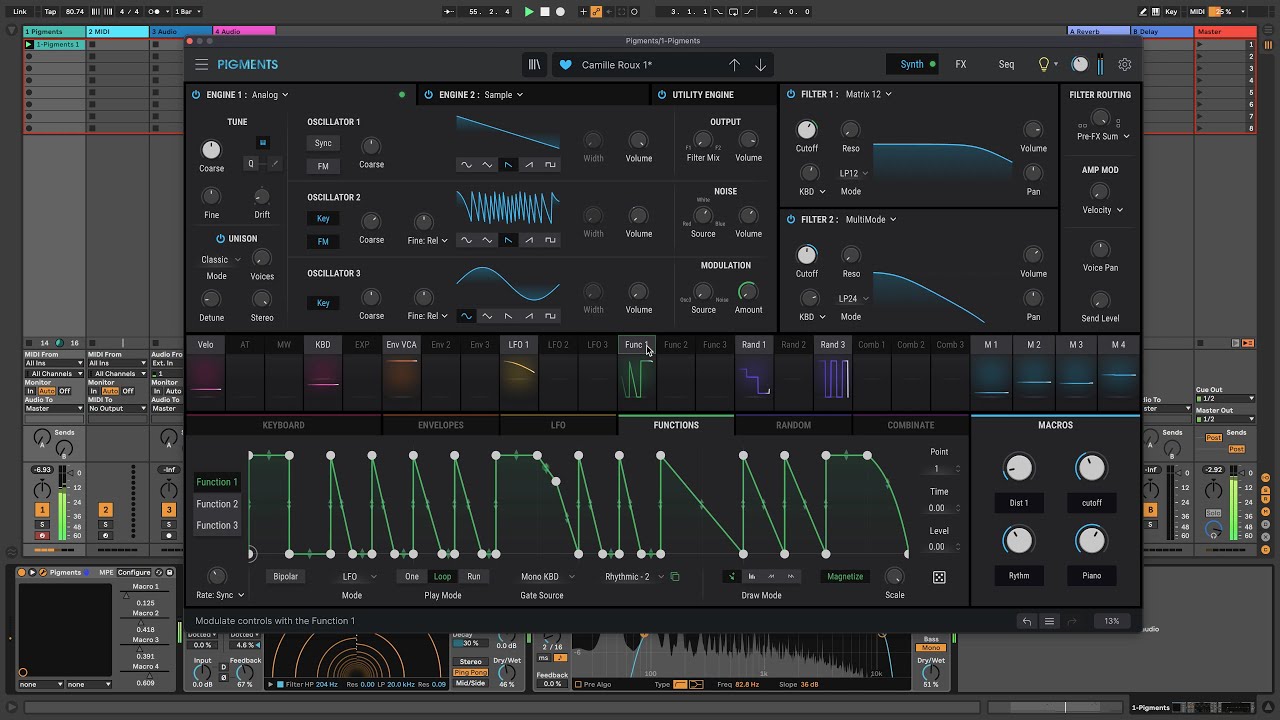Click the Piano macro knob
Screen dimensions: 1280x720
coord(1091,541)
